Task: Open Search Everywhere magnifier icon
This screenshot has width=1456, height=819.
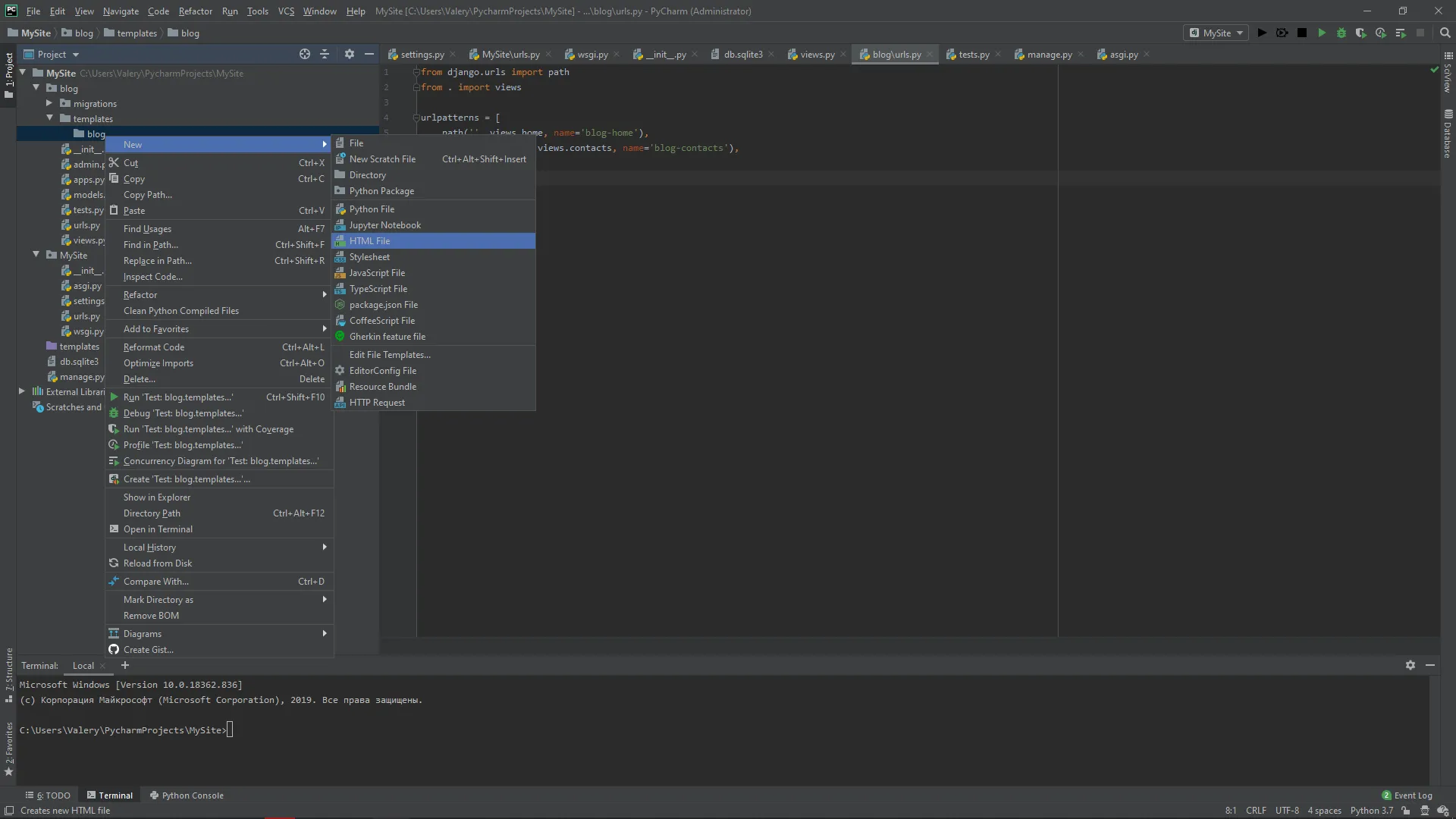Action: click(1445, 33)
